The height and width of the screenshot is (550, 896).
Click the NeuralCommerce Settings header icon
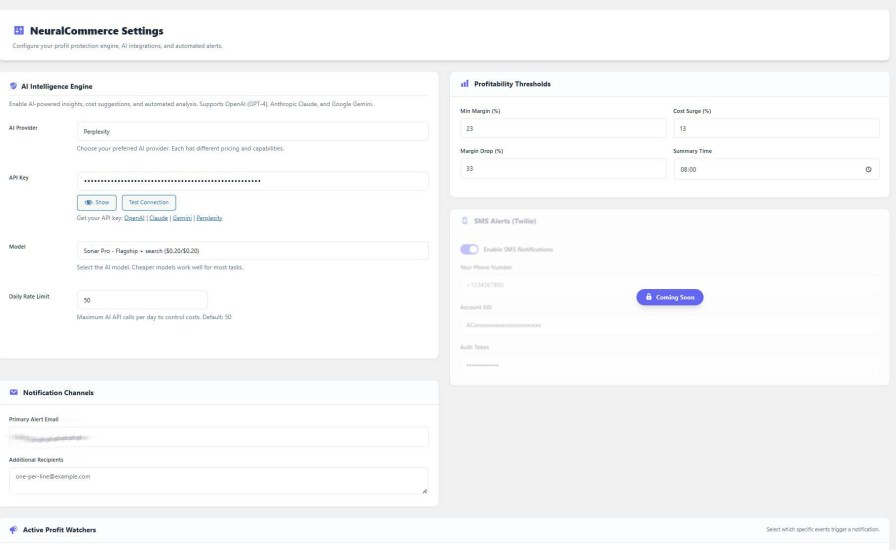point(19,30)
